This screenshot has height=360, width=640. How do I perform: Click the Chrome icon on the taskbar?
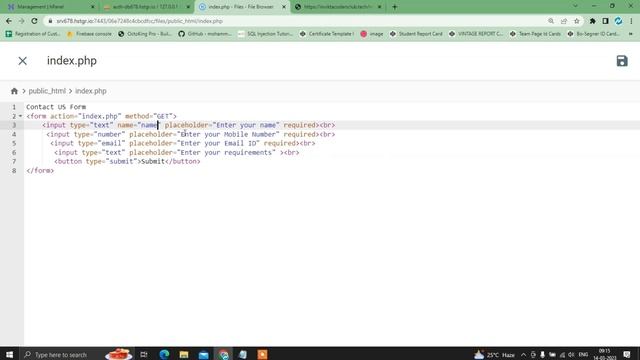coord(223,354)
